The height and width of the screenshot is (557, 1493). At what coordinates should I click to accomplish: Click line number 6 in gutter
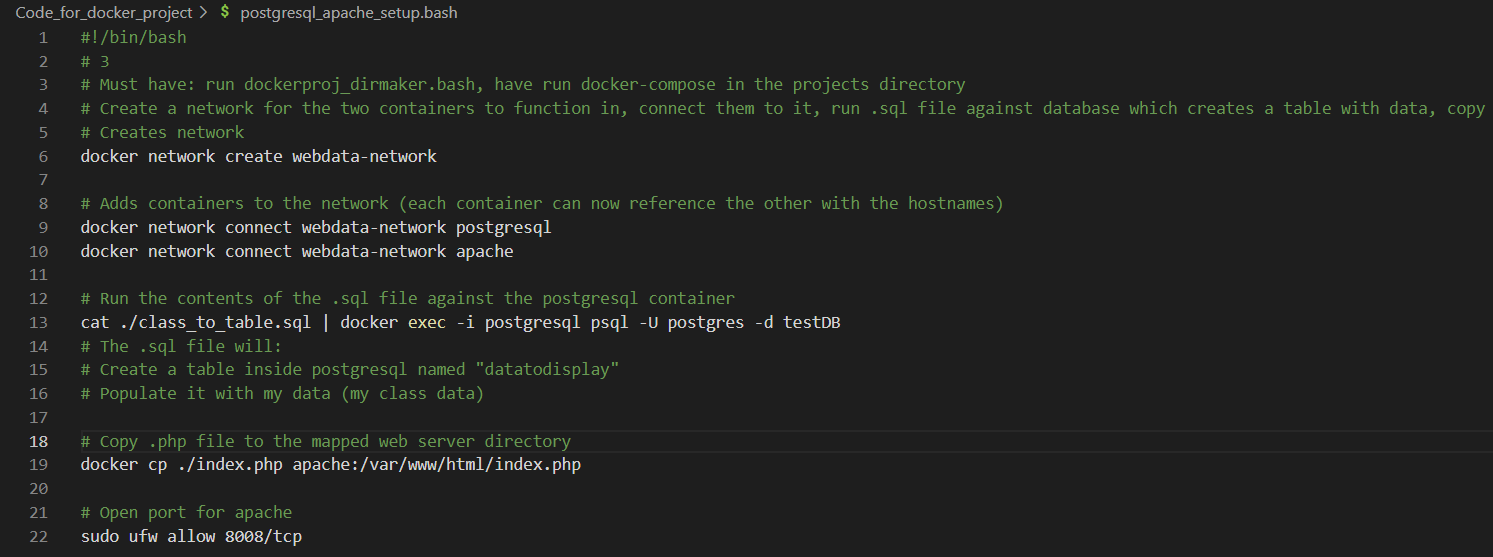[43, 156]
